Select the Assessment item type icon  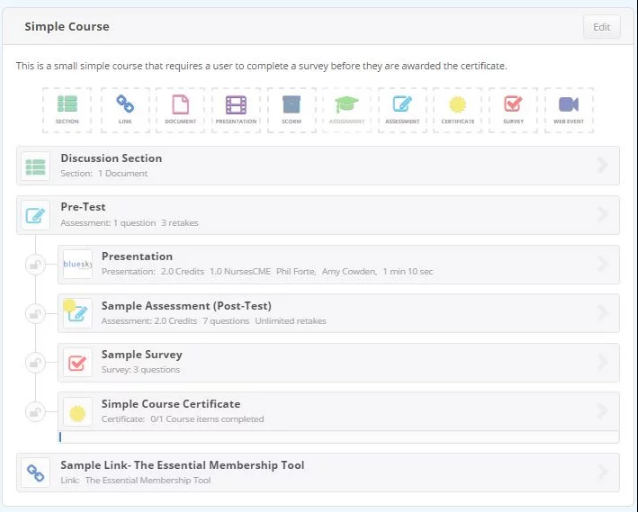pos(402,109)
